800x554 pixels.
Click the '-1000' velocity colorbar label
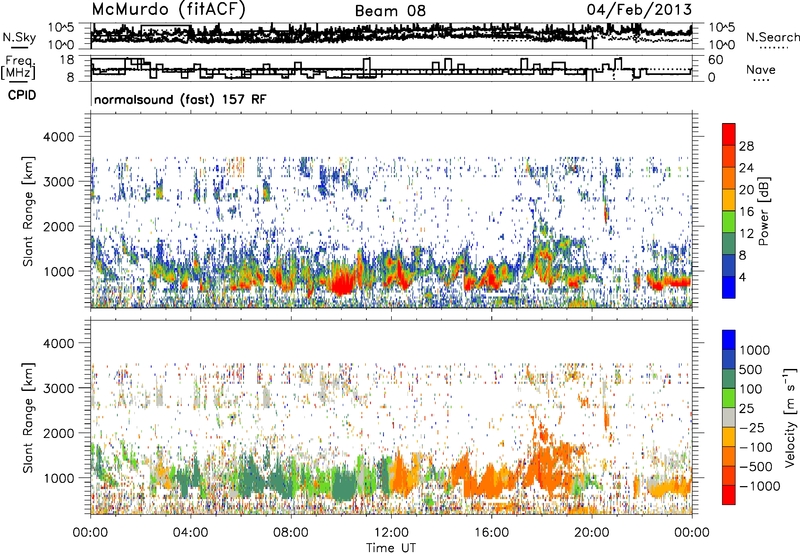point(759,486)
